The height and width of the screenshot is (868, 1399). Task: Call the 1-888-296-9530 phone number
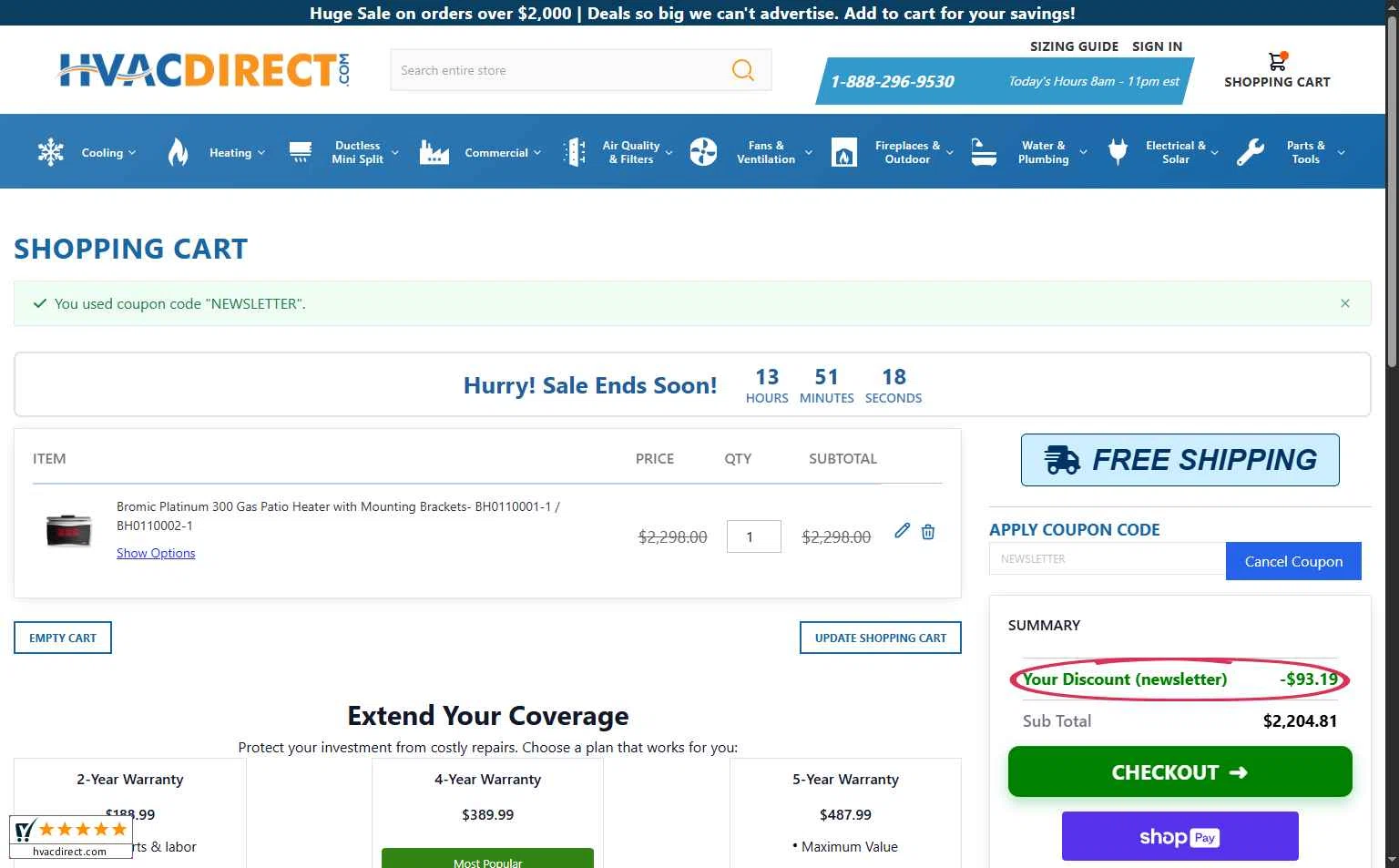coord(893,81)
